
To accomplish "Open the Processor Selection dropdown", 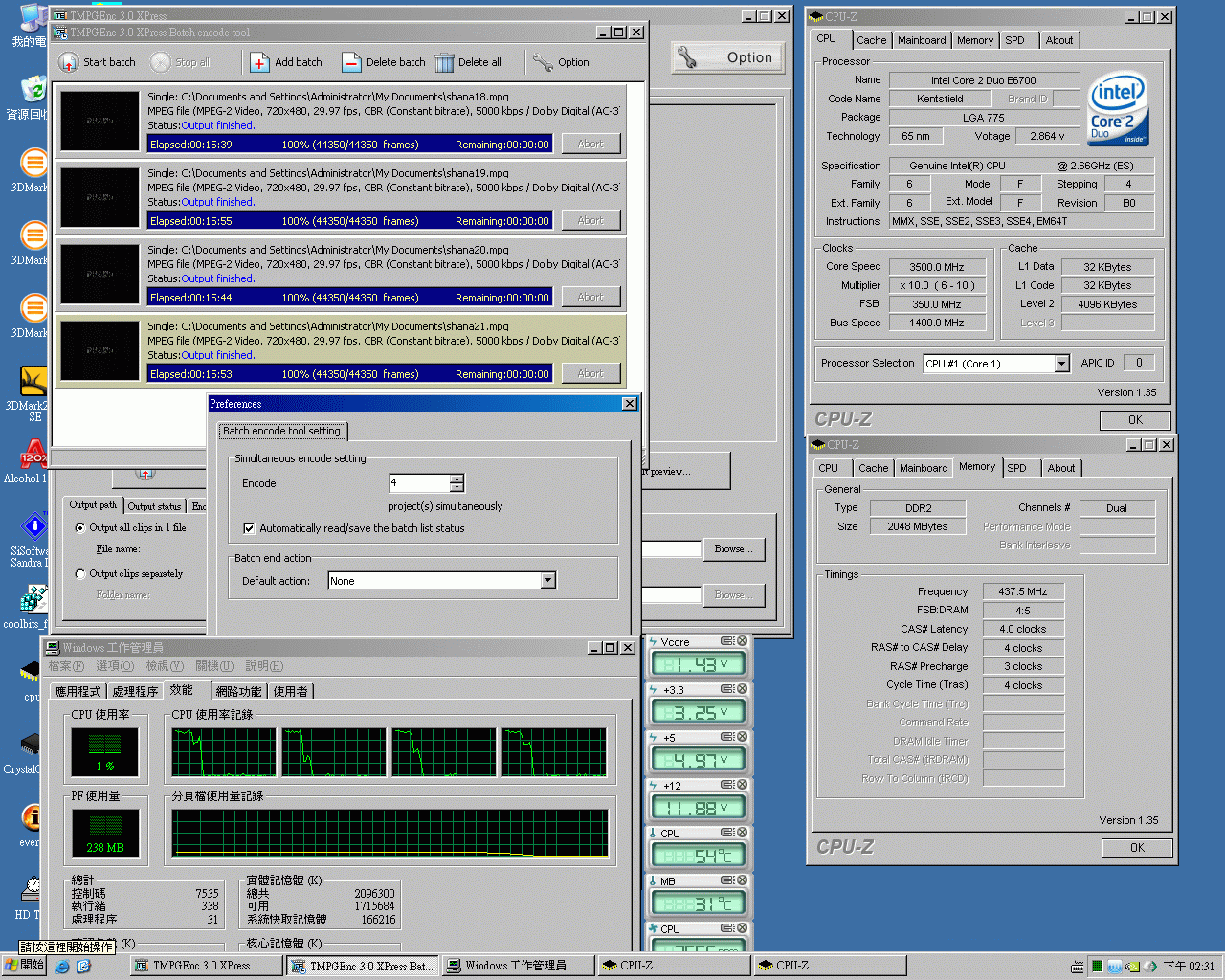I will click(x=1061, y=364).
